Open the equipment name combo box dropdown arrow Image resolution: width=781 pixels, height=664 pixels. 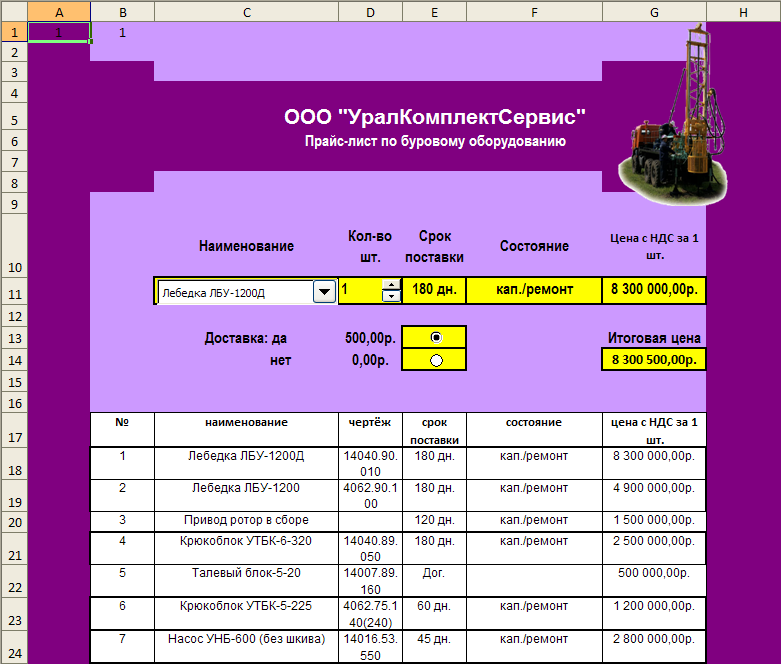(324, 291)
